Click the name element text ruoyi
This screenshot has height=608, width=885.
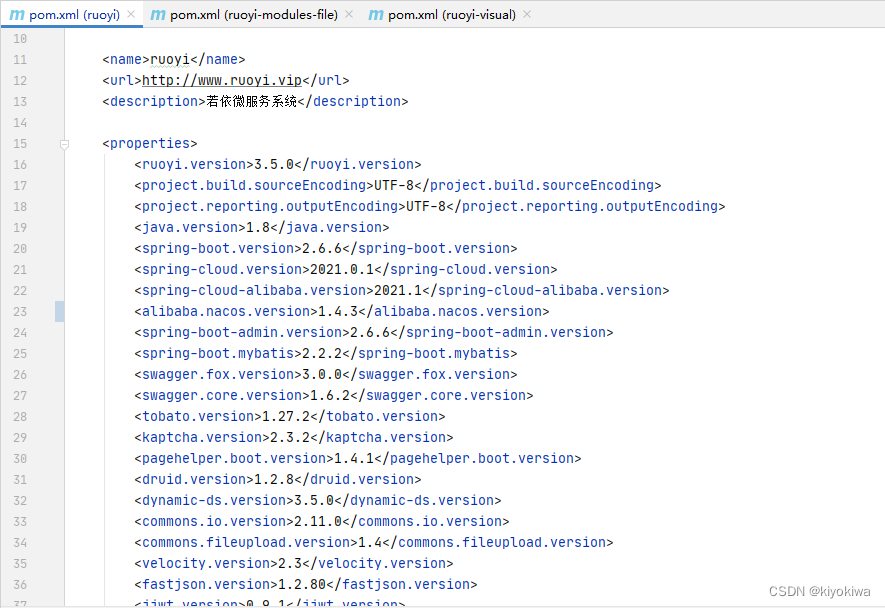(172, 59)
